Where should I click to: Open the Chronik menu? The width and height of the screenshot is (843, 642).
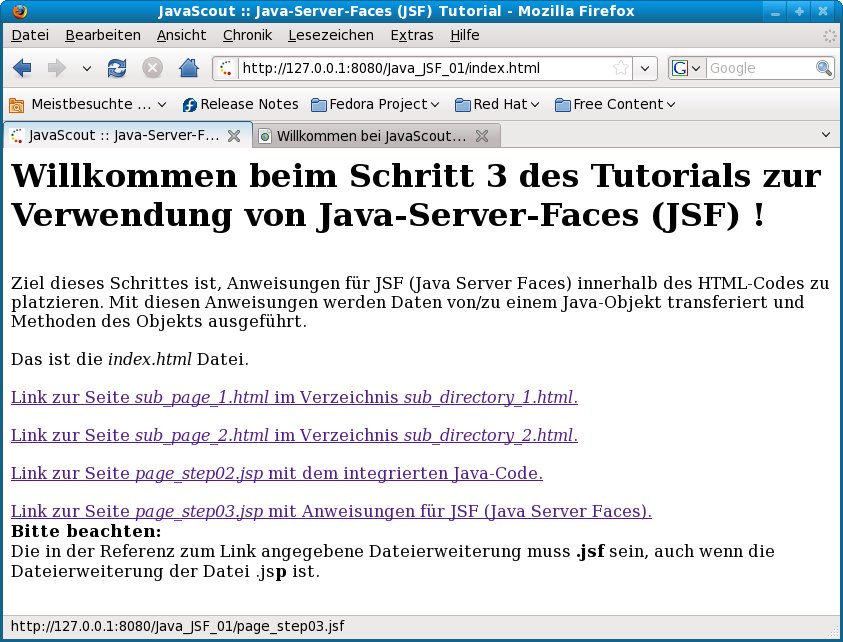247,35
